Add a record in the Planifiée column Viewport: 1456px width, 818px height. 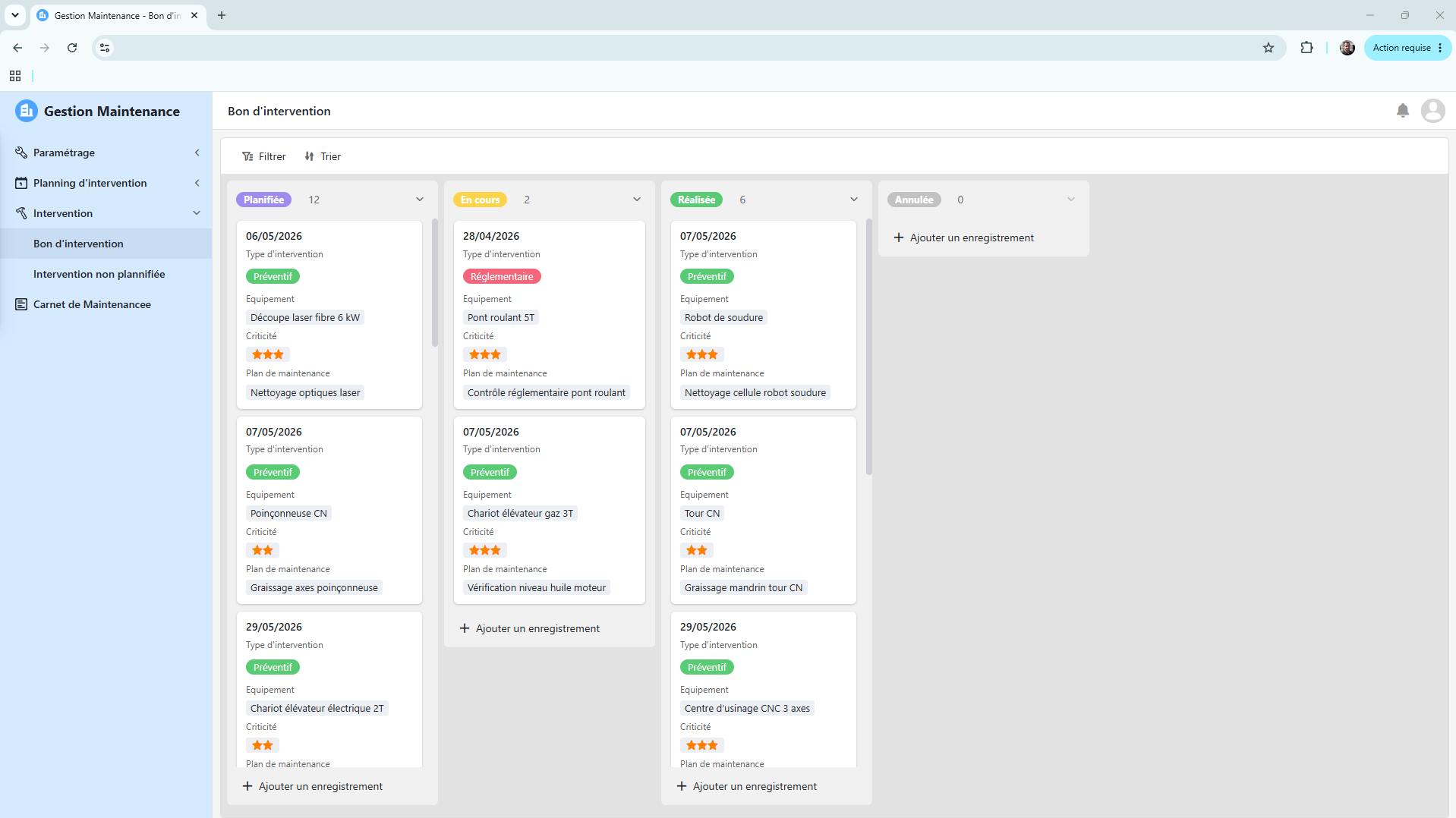click(x=313, y=786)
